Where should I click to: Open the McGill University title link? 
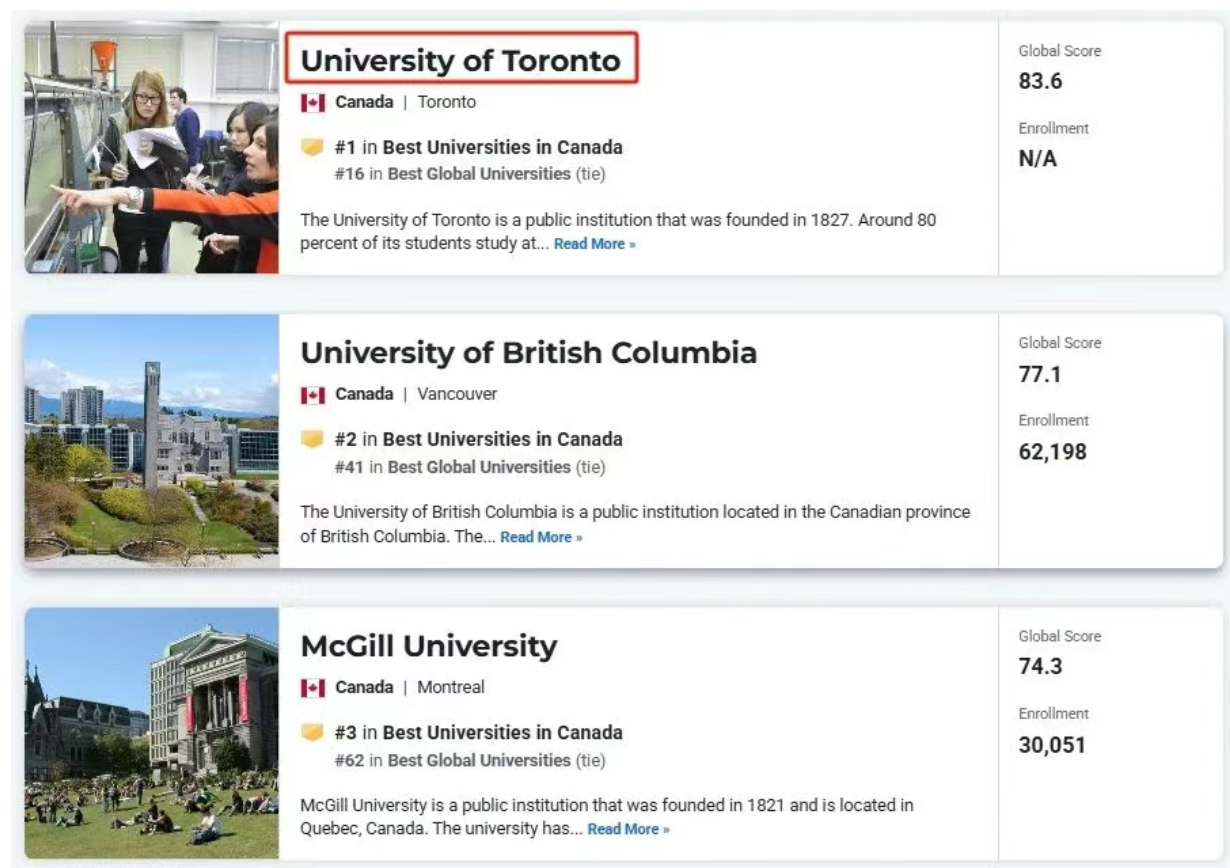(x=429, y=646)
